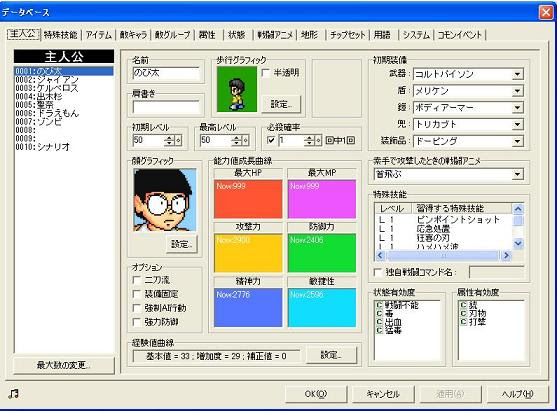Open the システム tab

416,35
